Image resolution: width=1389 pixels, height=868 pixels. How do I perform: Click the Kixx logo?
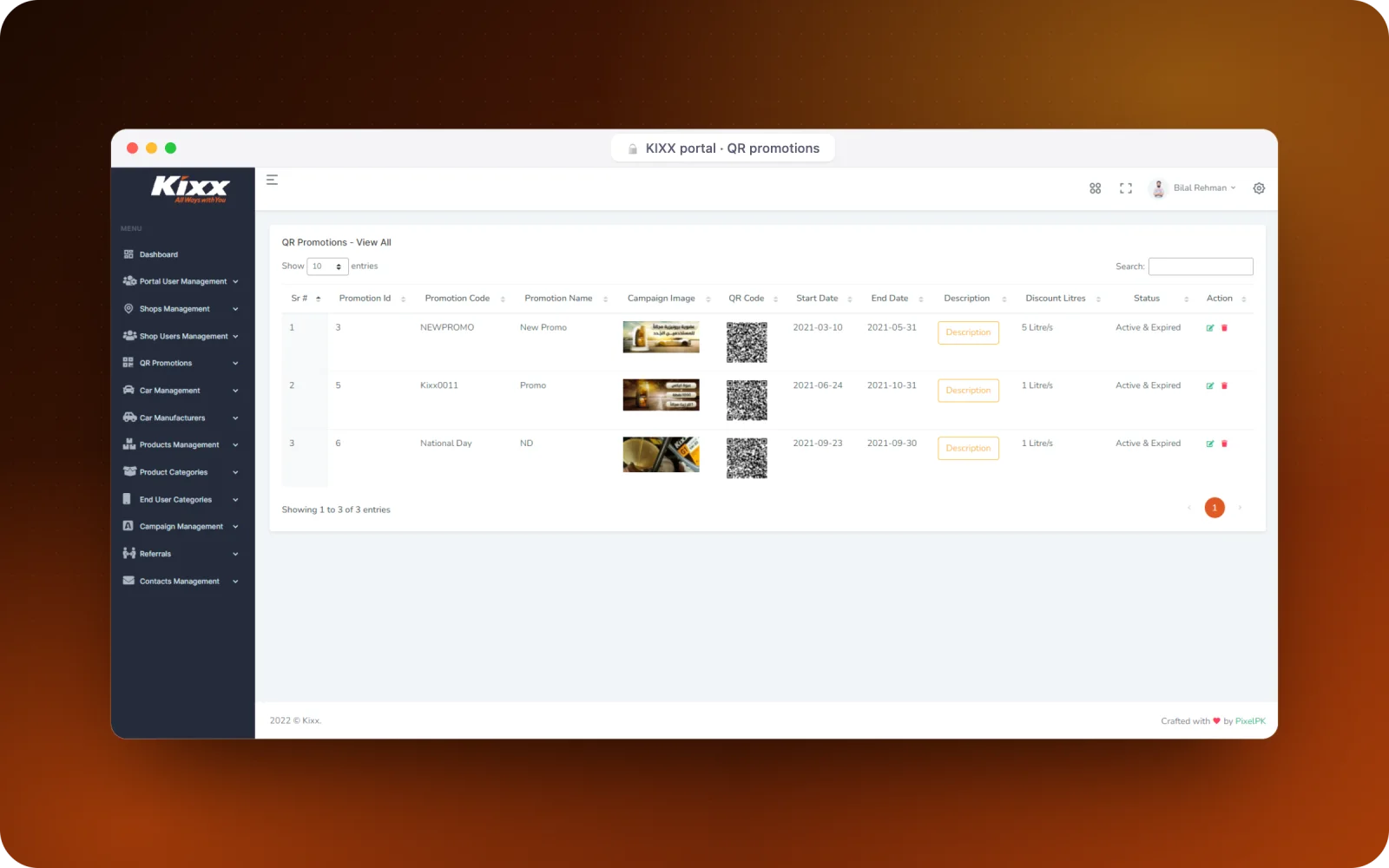190,188
